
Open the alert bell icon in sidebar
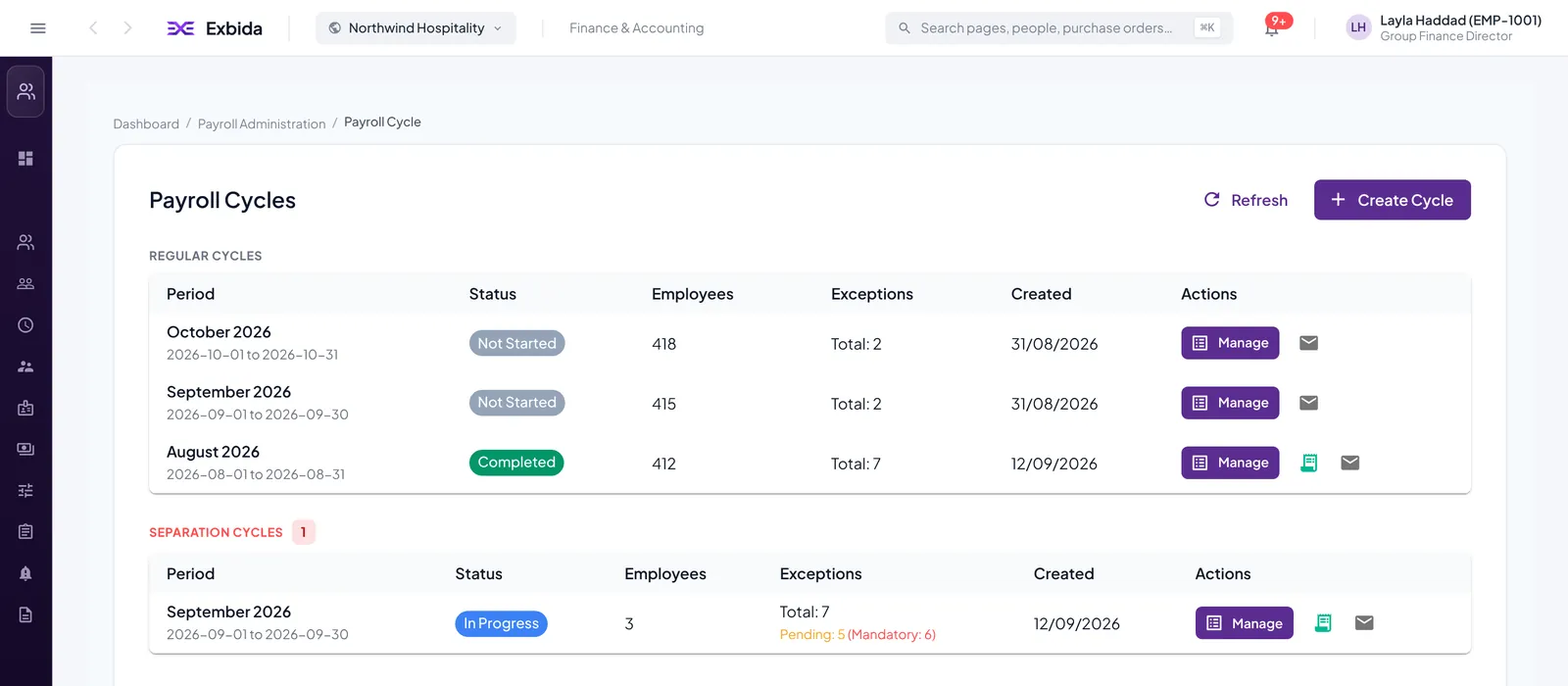click(x=25, y=573)
